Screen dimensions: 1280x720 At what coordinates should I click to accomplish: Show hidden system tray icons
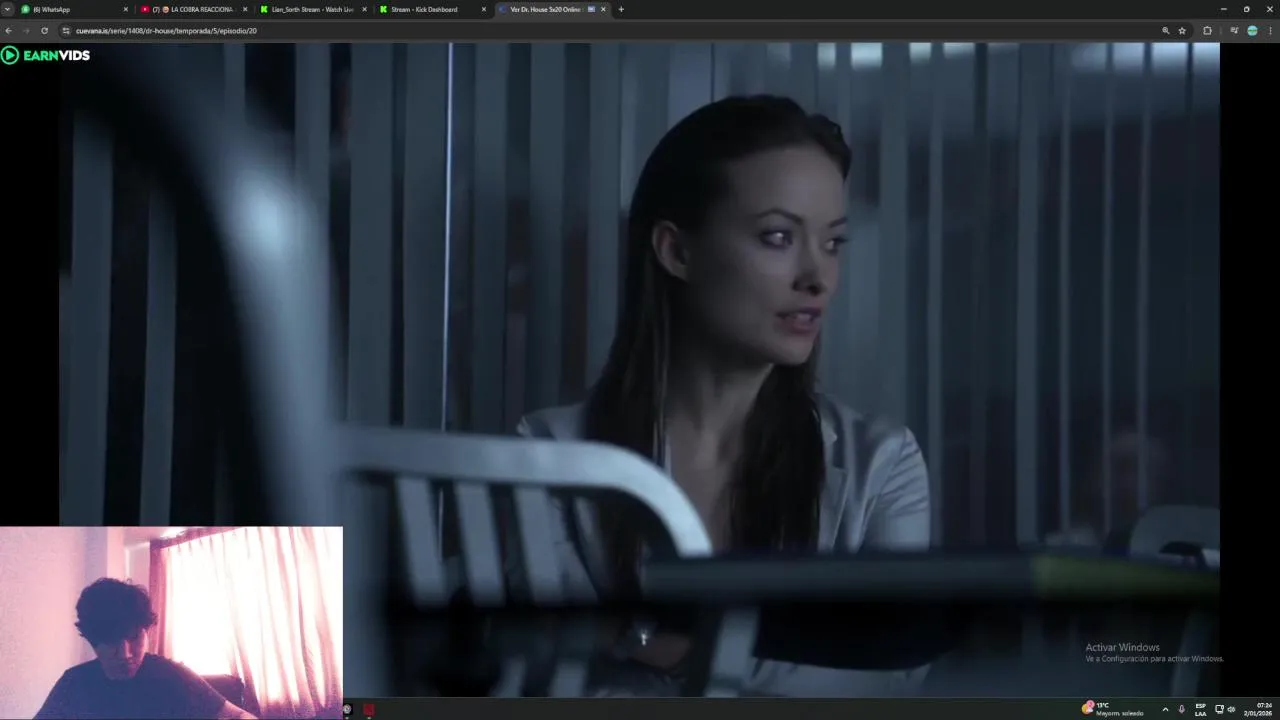pos(1165,709)
